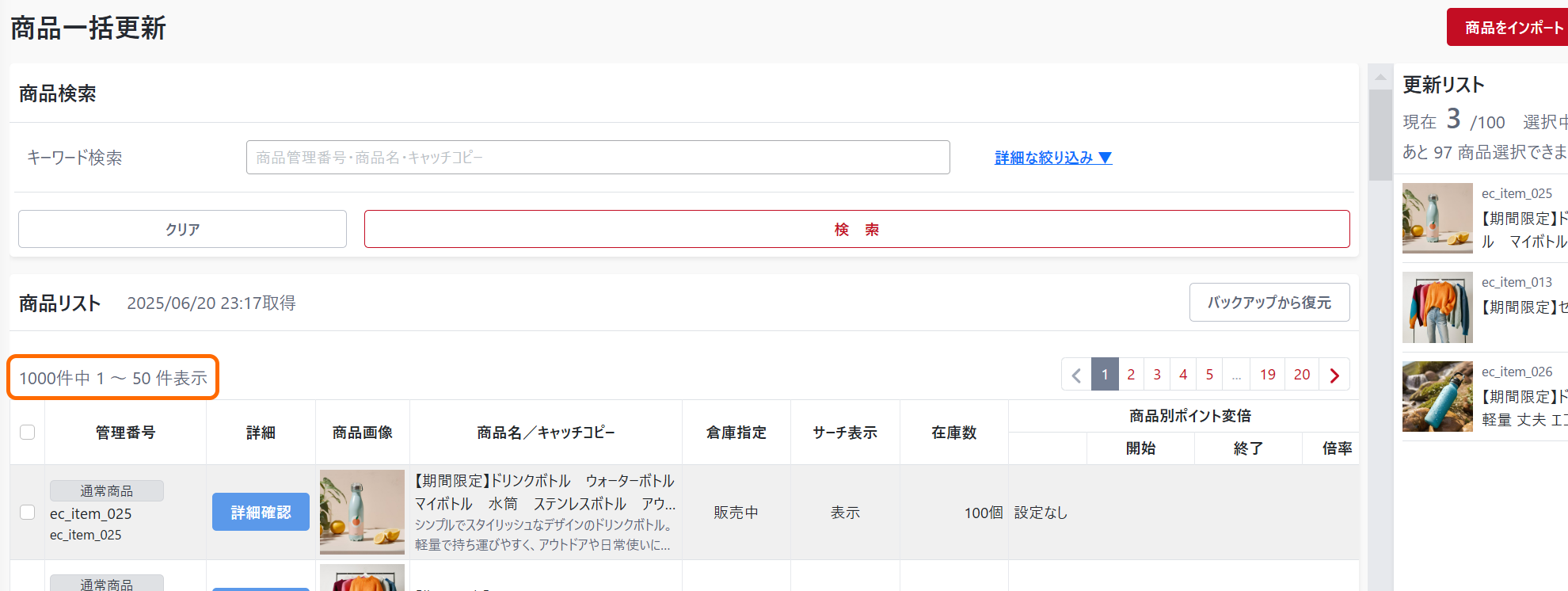Viewport: 1568px width, 591px height.
Task: Go to page 3
Action: coord(1157,375)
